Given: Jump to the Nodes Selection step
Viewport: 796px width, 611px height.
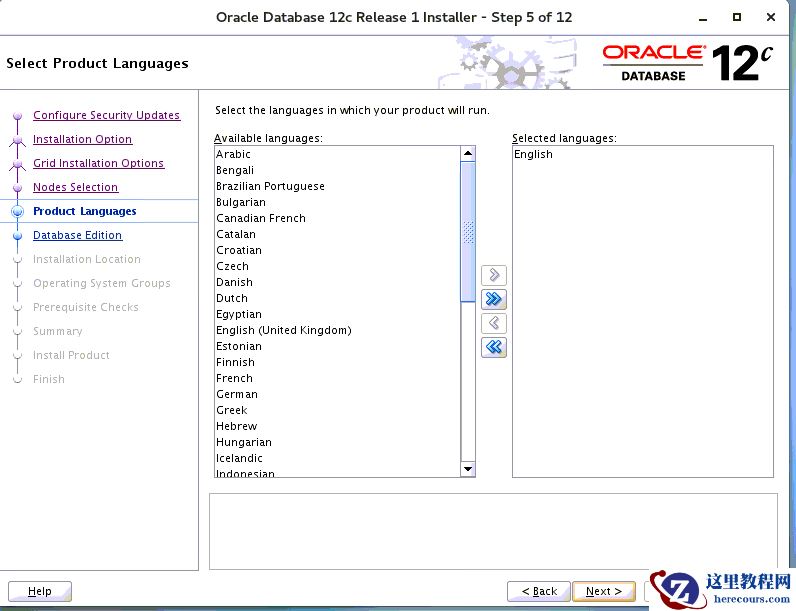Looking at the screenshot, I should coord(76,187).
